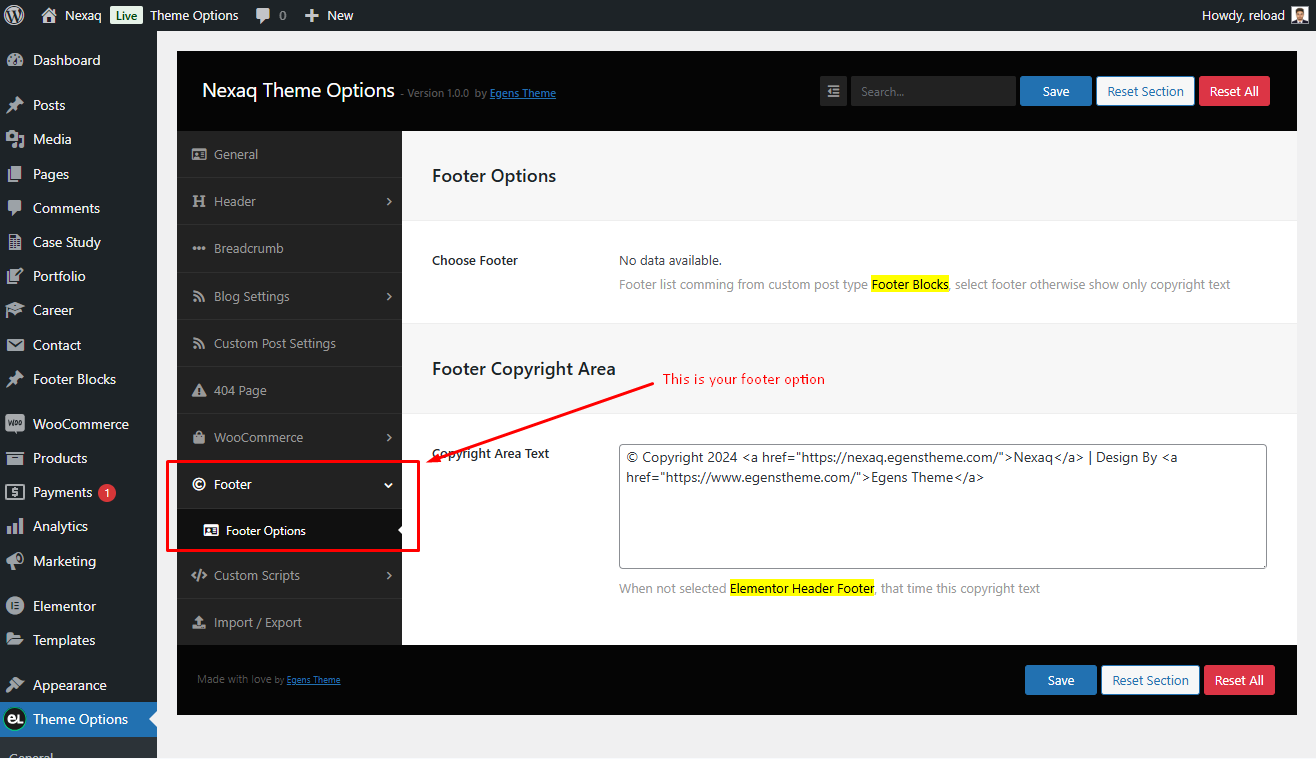Click the Elementor icon in sidebar
This screenshot has width=1316, height=759.
click(x=15, y=606)
